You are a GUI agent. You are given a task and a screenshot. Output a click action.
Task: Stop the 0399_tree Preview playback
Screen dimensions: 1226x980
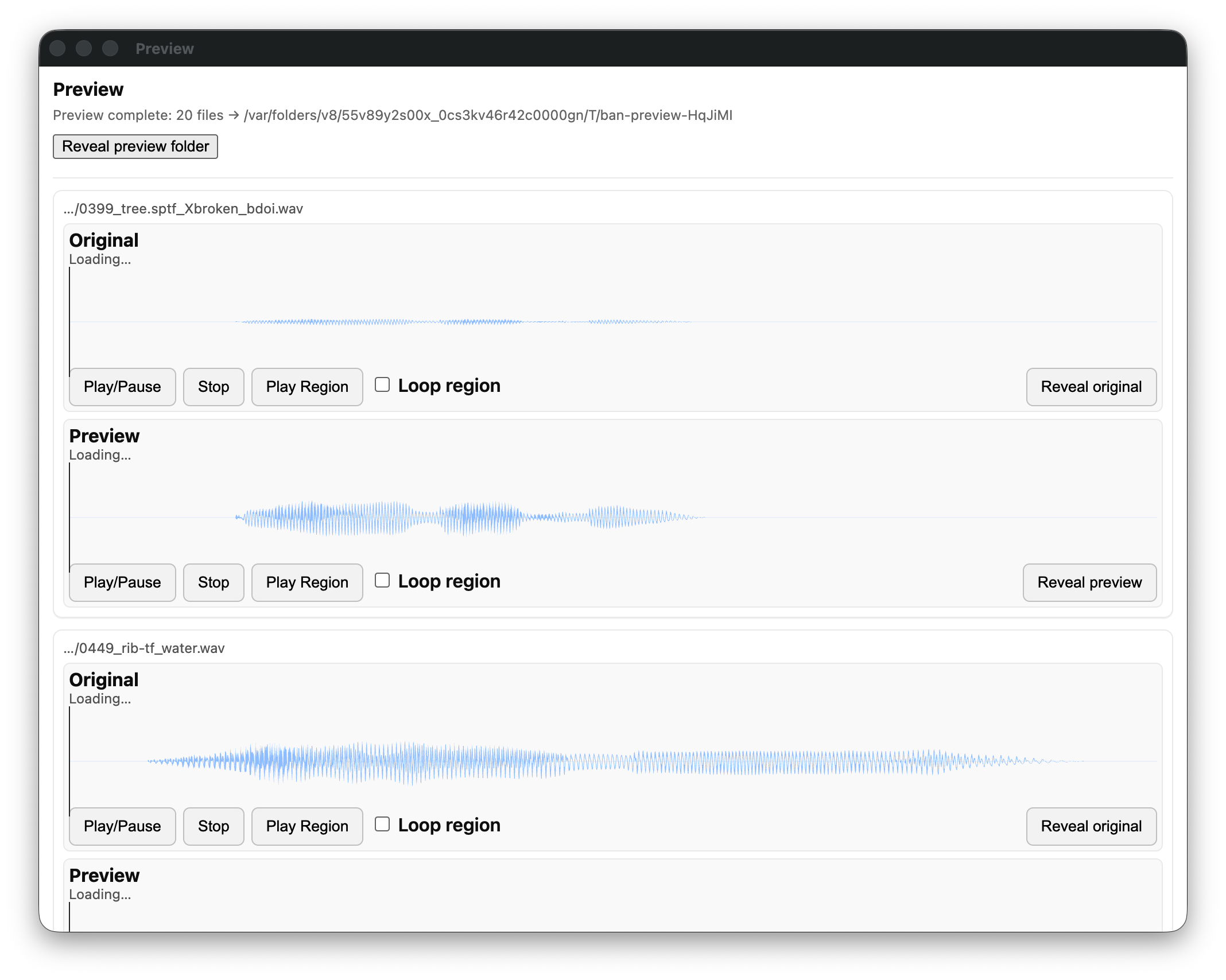coord(213,582)
